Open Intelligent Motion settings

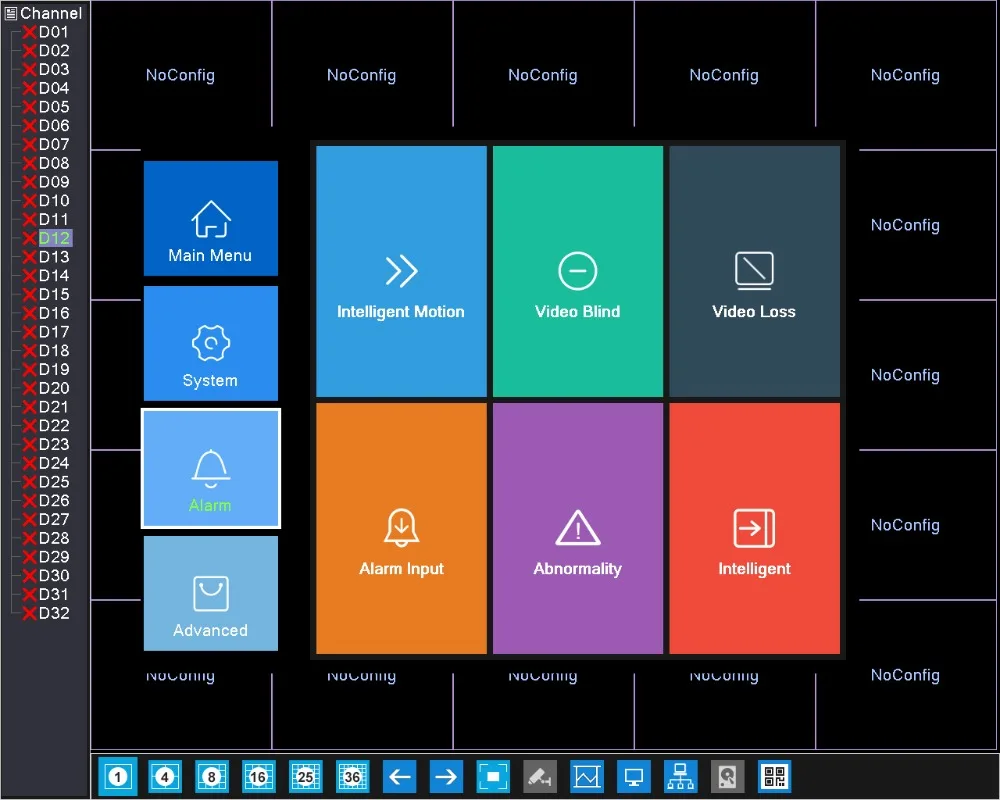click(401, 271)
